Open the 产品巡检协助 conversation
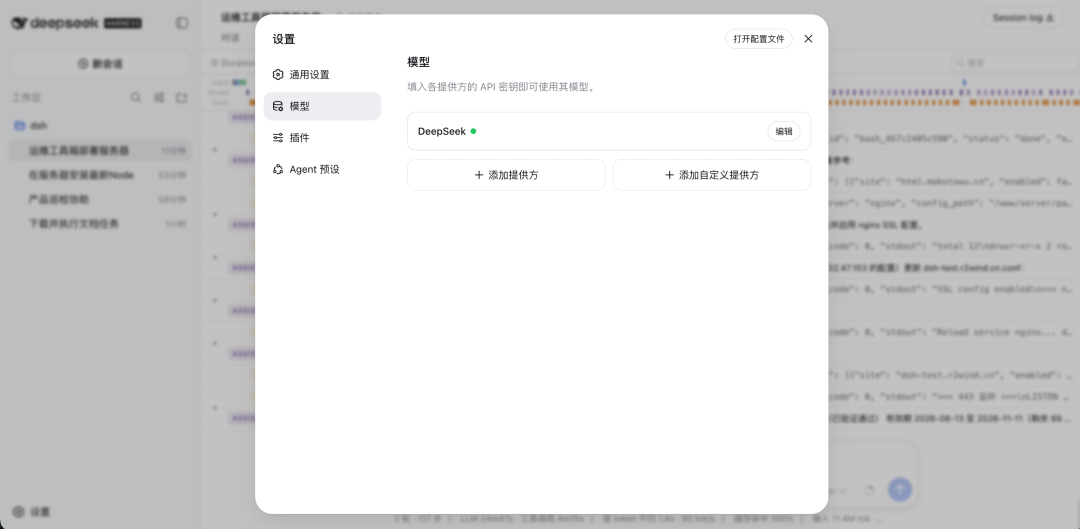The image size is (1080, 529). tap(101, 199)
